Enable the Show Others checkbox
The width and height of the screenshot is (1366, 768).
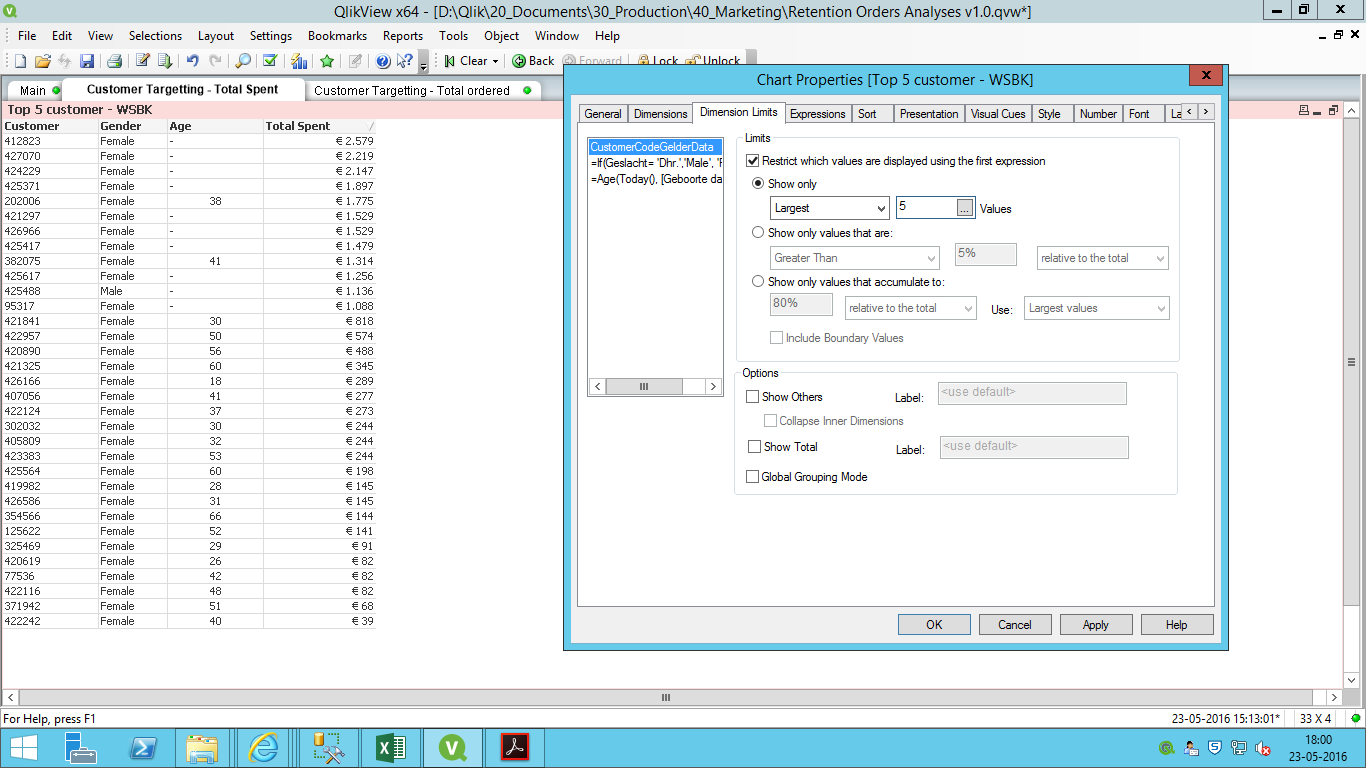click(753, 397)
